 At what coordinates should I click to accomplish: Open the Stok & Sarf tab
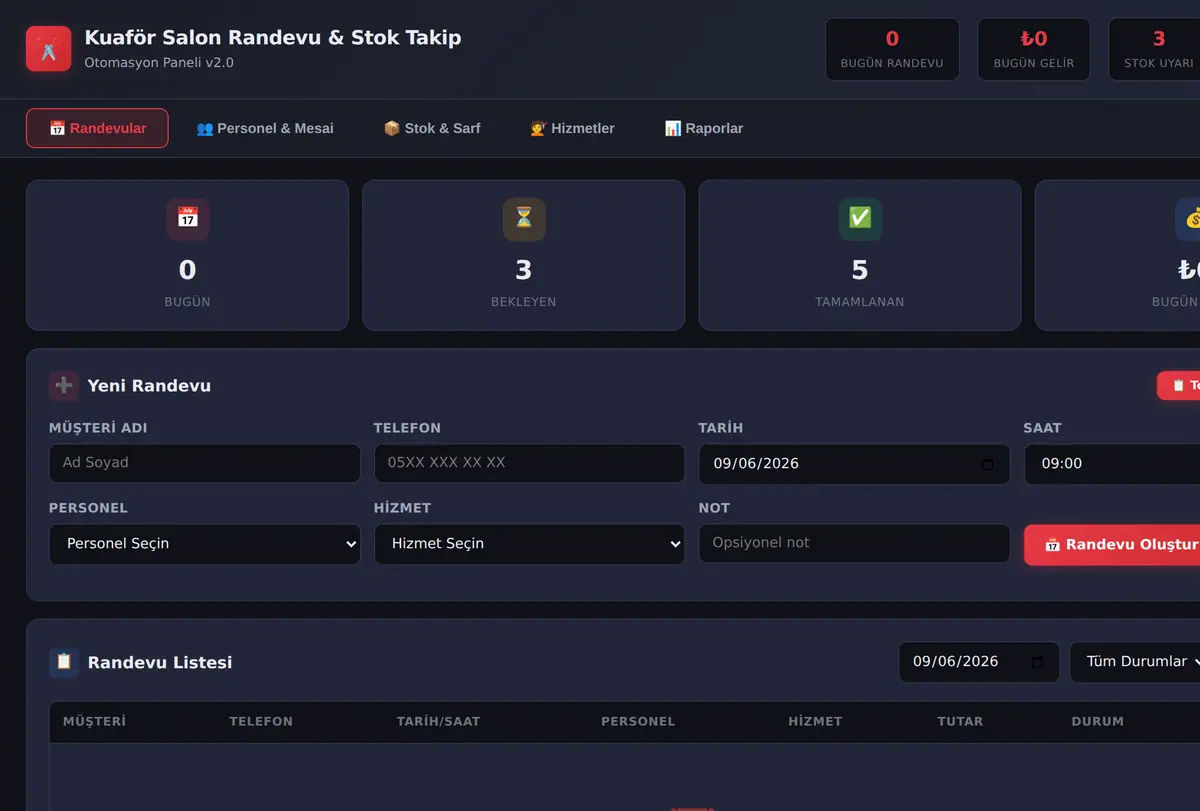click(432, 128)
